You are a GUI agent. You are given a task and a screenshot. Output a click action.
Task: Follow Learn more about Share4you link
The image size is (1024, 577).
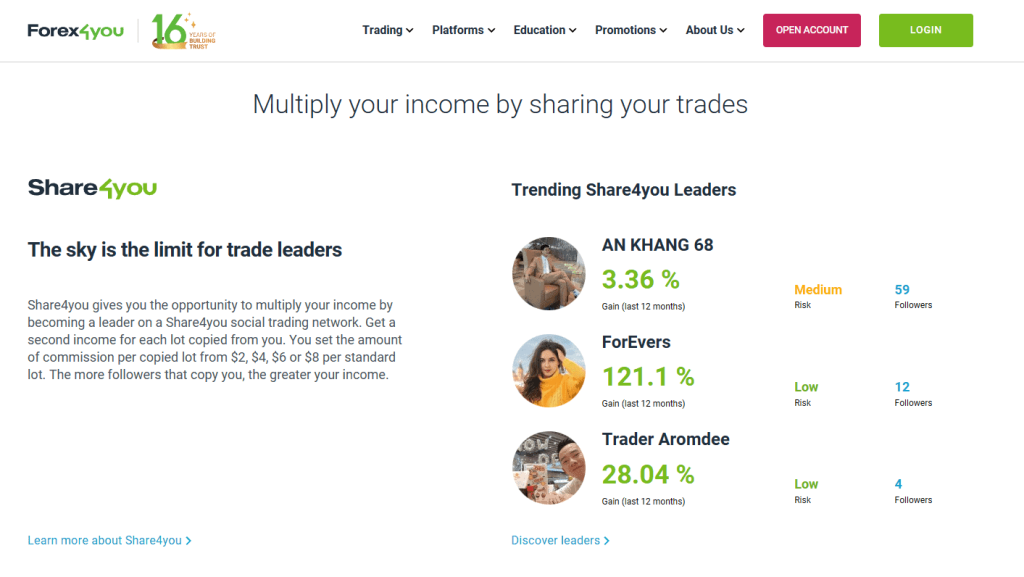point(110,540)
